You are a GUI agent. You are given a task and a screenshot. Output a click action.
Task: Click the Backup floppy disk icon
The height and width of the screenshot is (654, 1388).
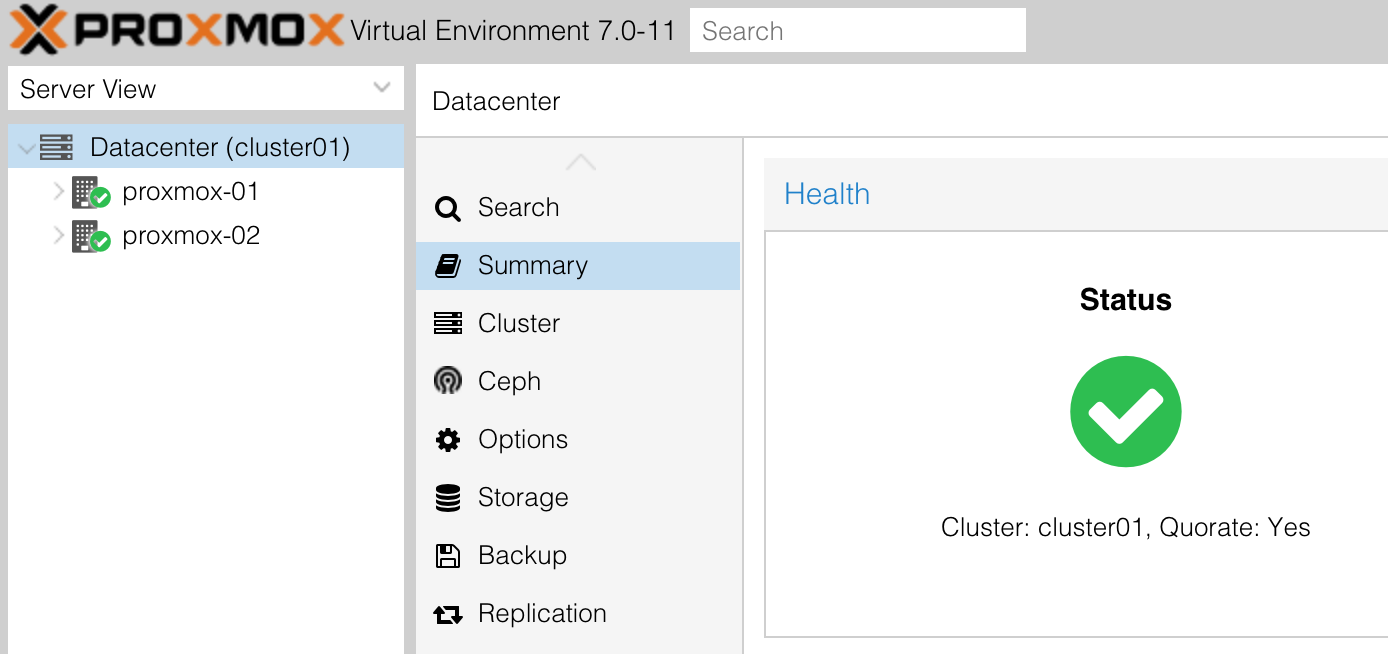point(447,556)
